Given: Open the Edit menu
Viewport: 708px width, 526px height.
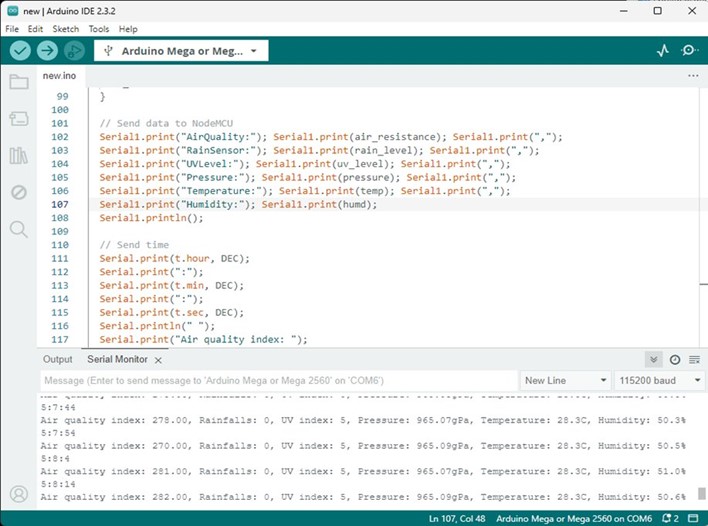Looking at the screenshot, I should (x=35, y=29).
